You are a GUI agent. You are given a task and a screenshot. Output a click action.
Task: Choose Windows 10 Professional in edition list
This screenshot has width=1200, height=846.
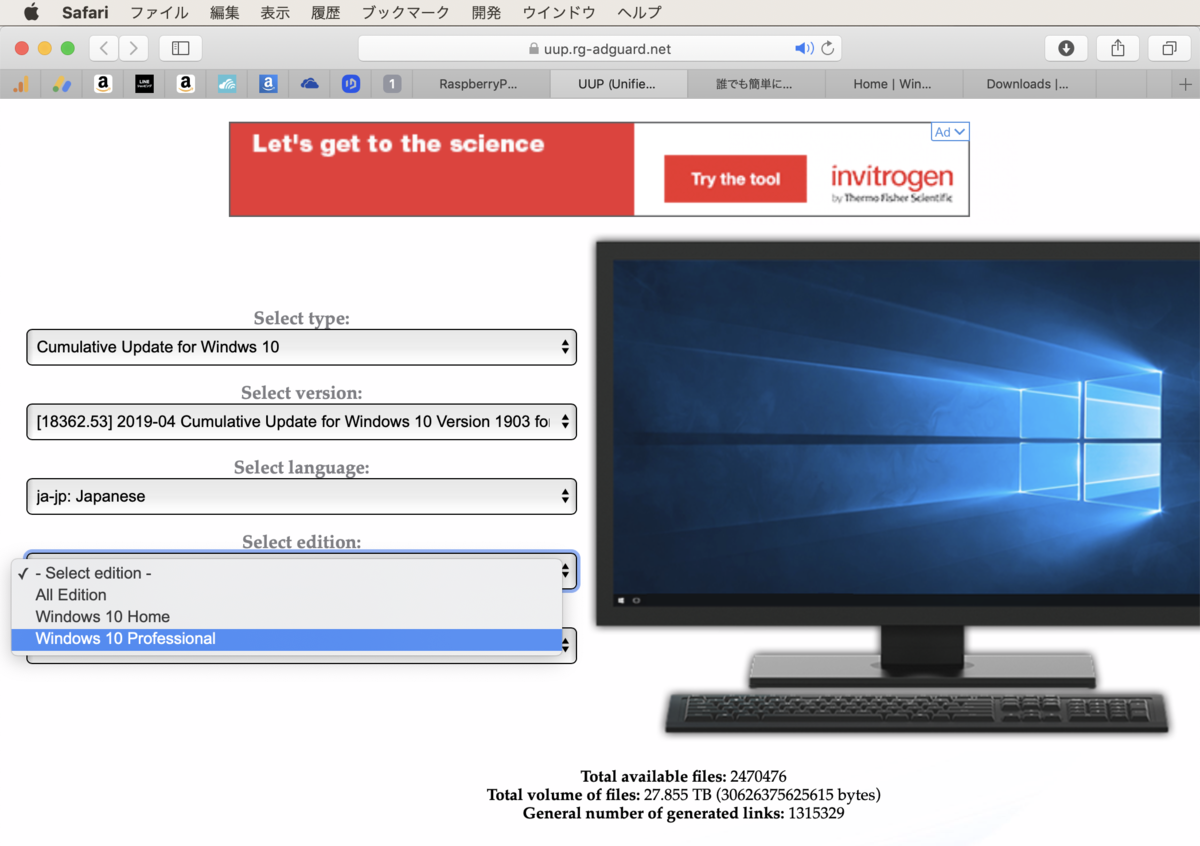[x=286, y=639]
